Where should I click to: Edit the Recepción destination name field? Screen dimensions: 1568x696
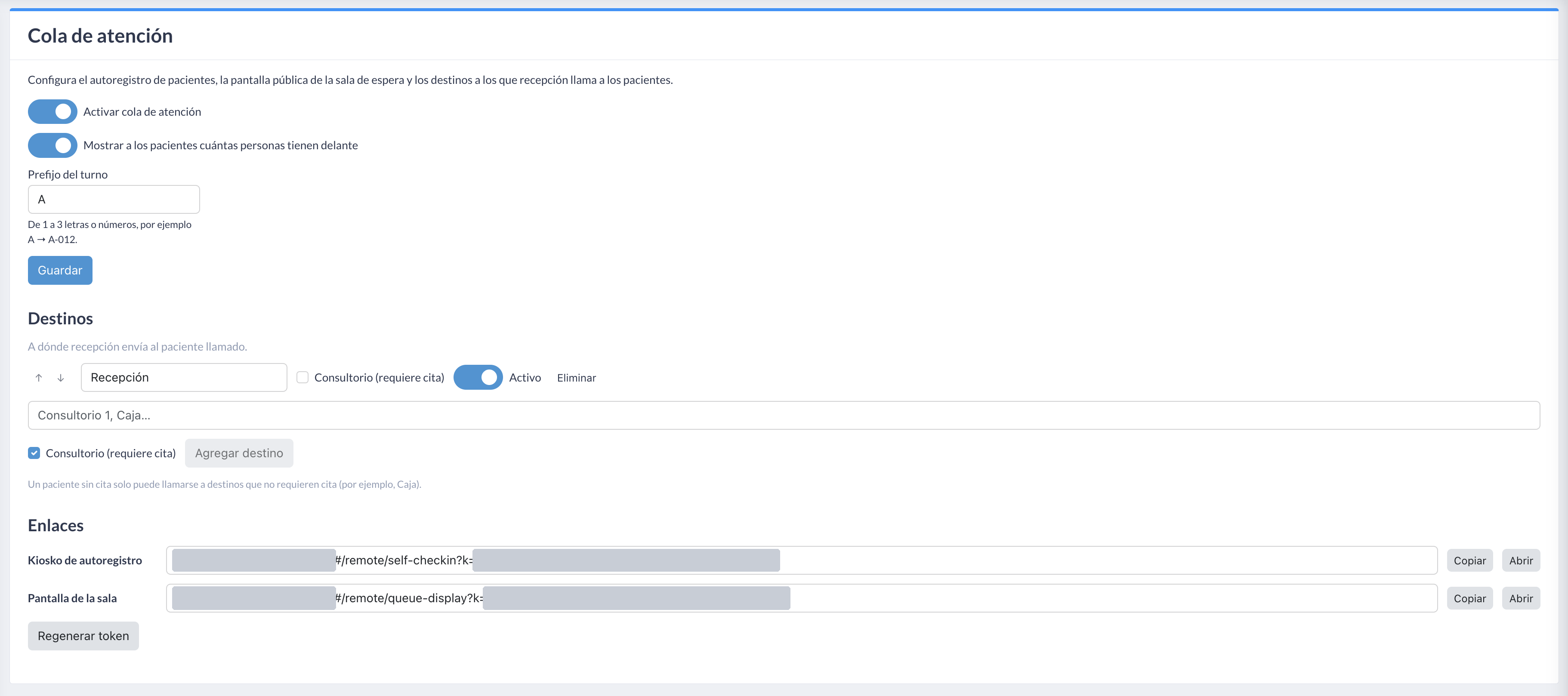tap(184, 377)
